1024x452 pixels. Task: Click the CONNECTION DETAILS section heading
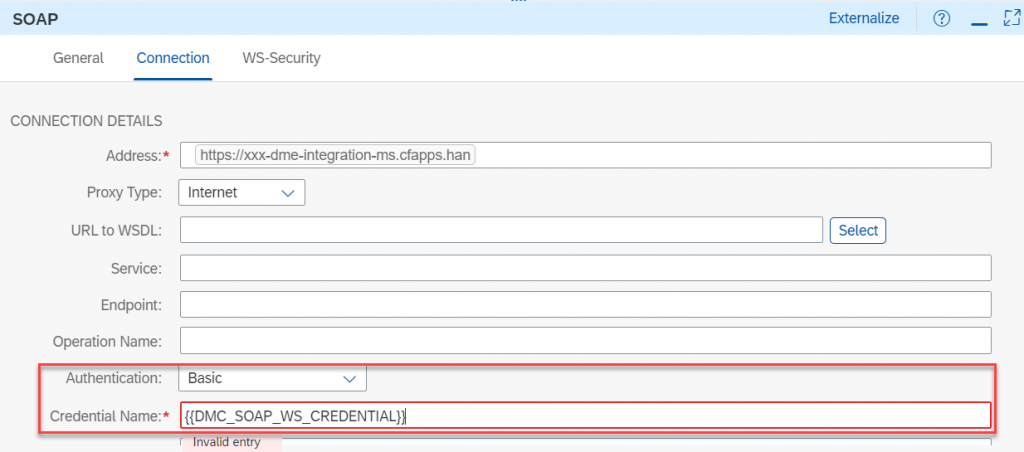pyautogui.click(x=86, y=121)
